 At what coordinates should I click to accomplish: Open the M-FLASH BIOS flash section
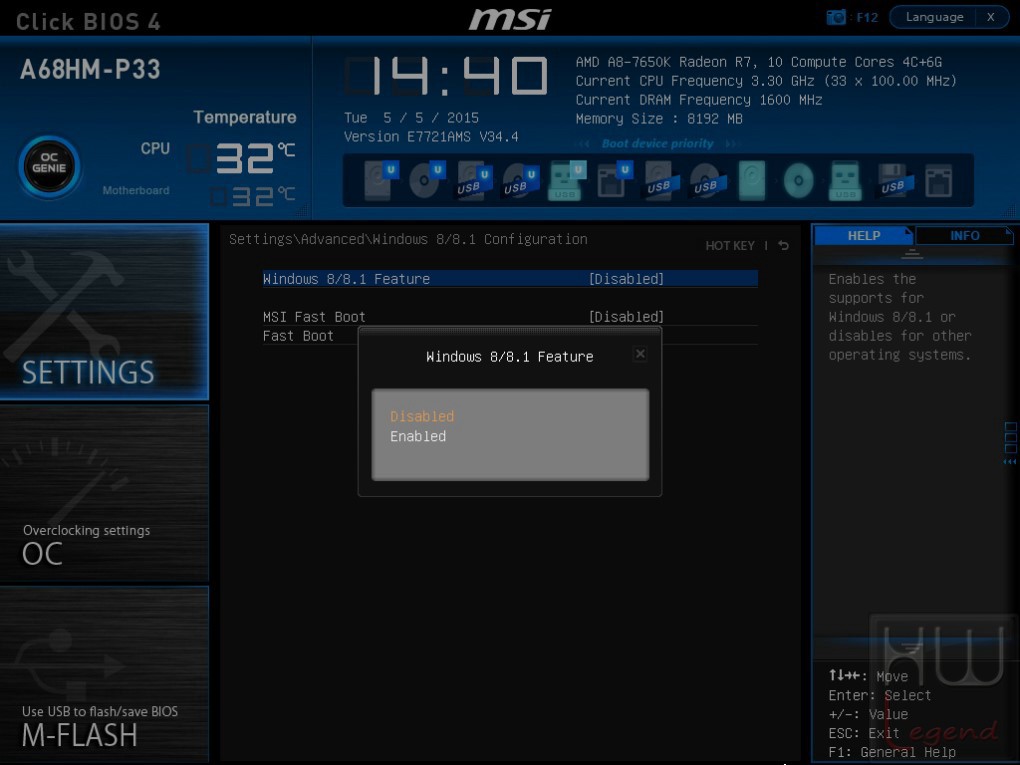pyautogui.click(x=104, y=675)
